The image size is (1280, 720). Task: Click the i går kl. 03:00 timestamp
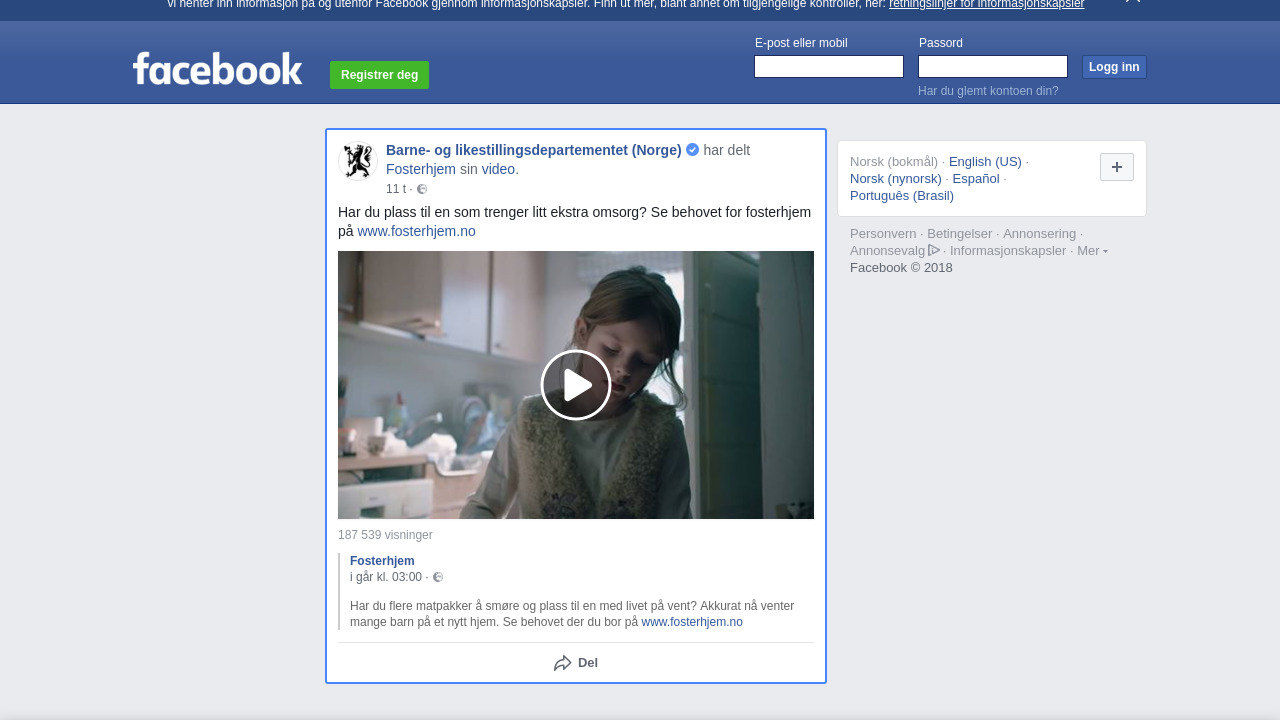coord(386,577)
